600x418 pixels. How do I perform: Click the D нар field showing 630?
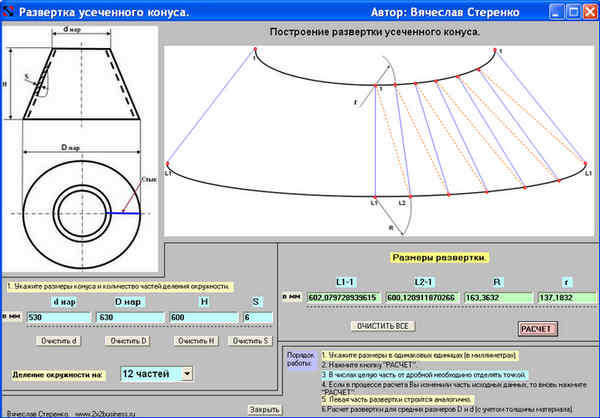(x=132, y=317)
